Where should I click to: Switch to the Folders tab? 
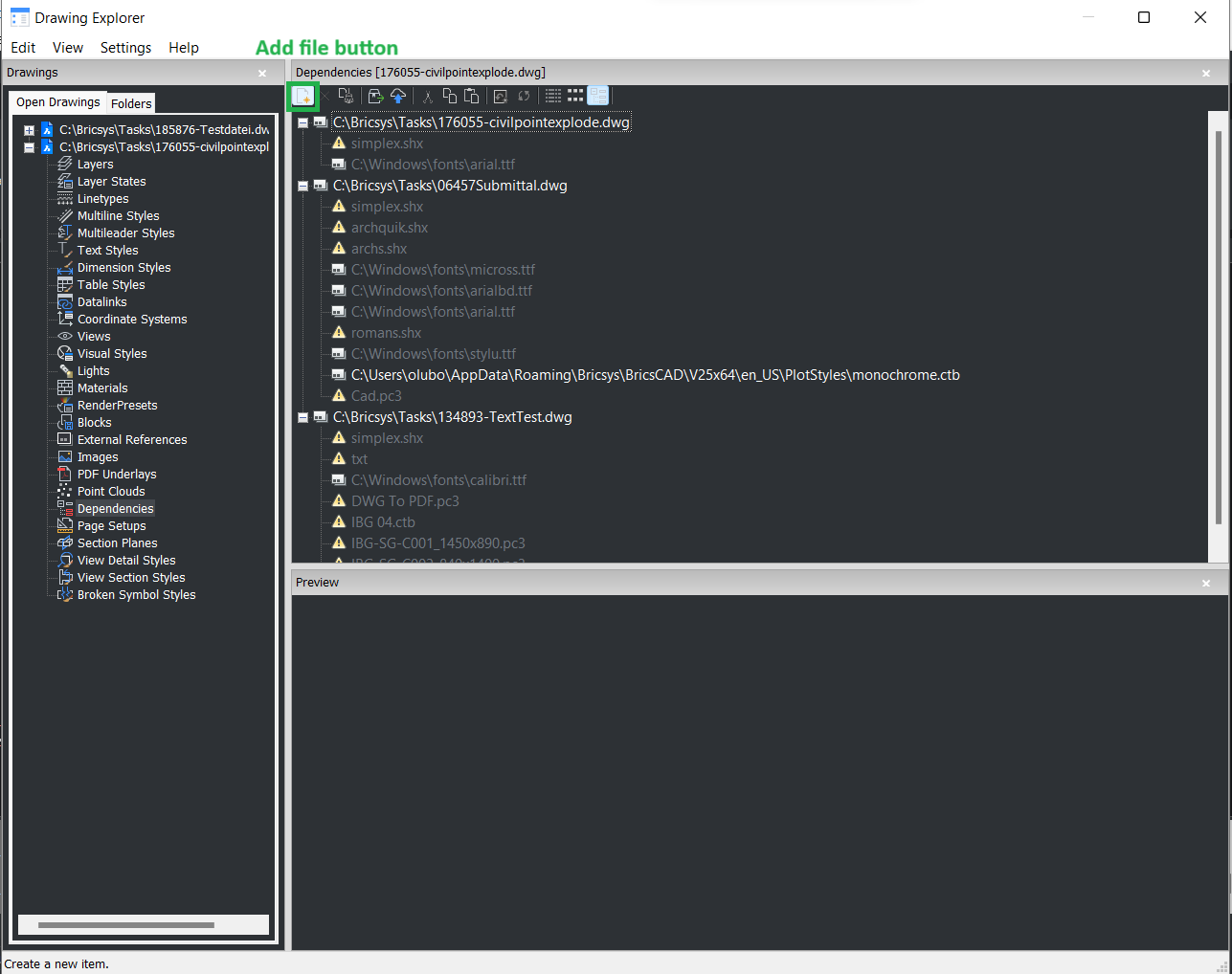(x=131, y=103)
